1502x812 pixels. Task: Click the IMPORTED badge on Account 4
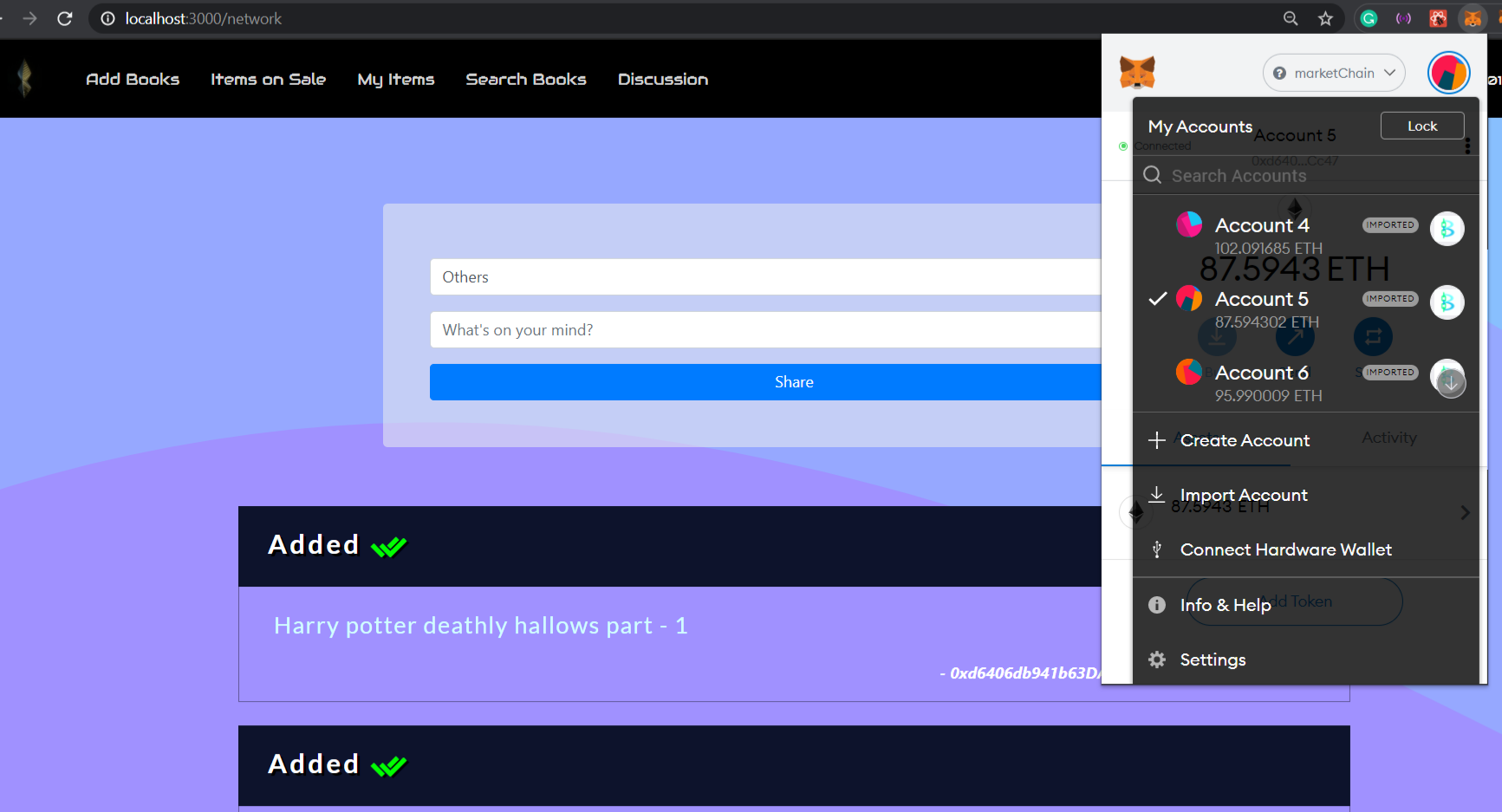pyautogui.click(x=1390, y=225)
